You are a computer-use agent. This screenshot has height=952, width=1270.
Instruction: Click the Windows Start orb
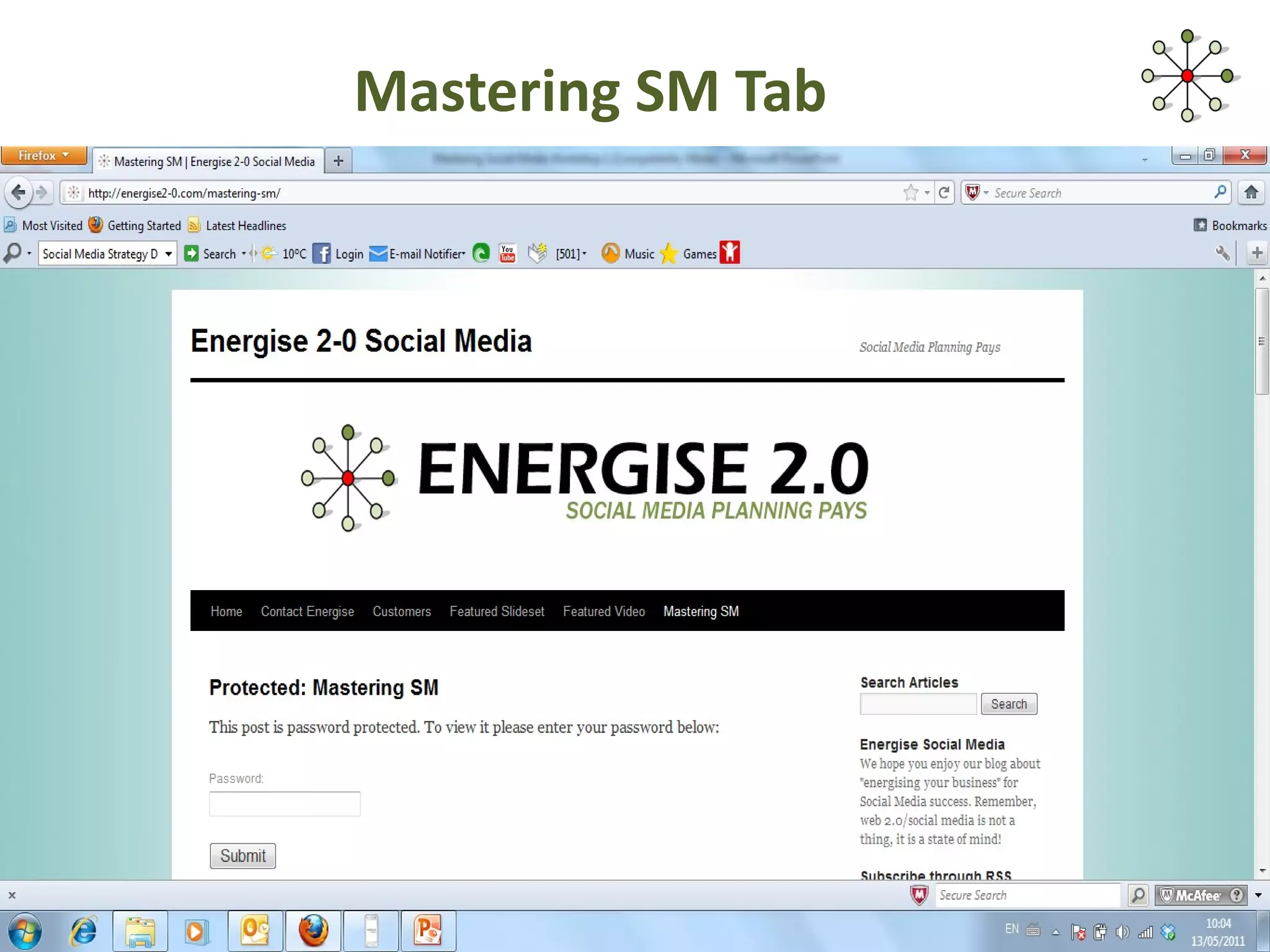pos(25,932)
